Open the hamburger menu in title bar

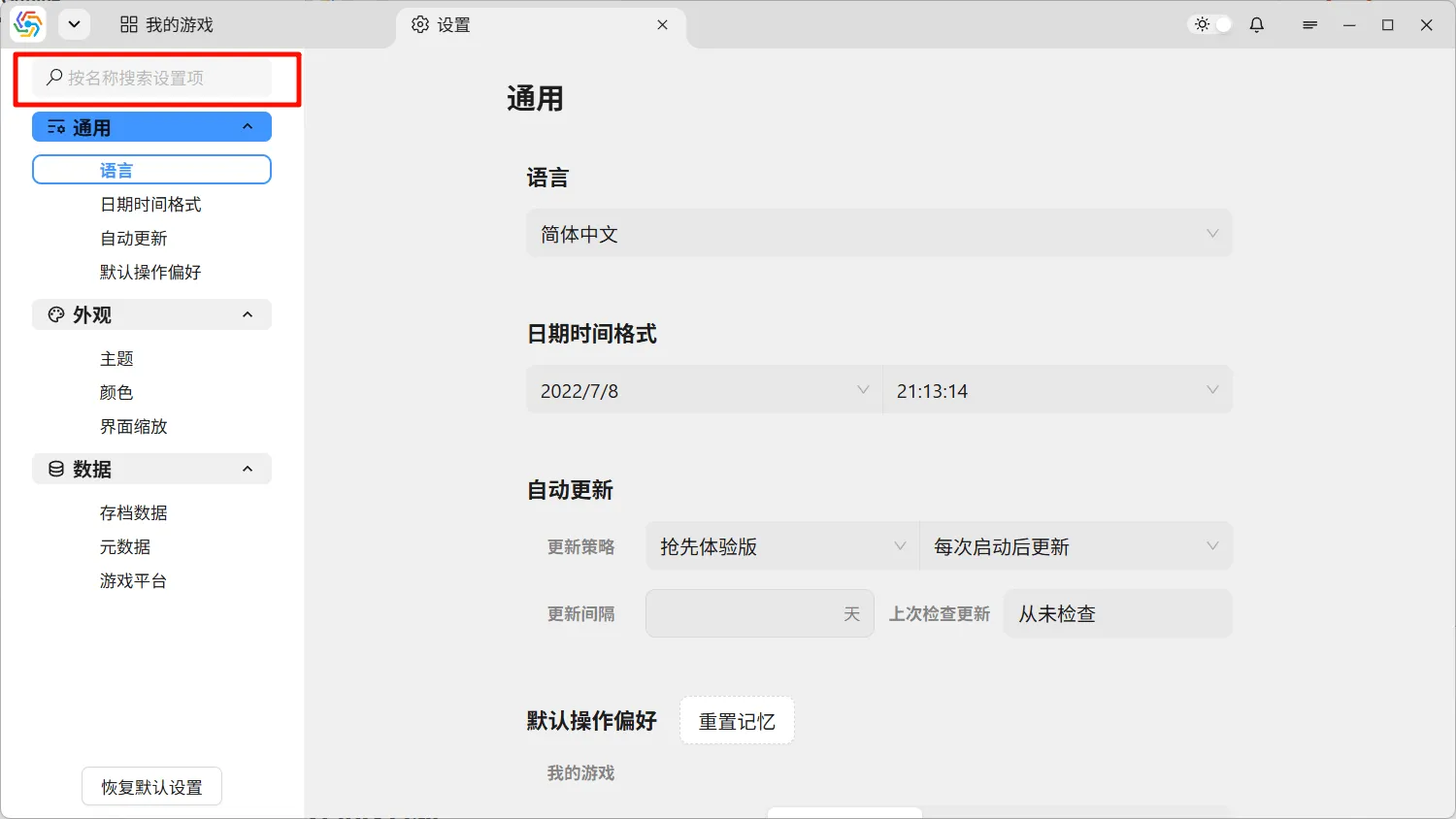[1309, 25]
